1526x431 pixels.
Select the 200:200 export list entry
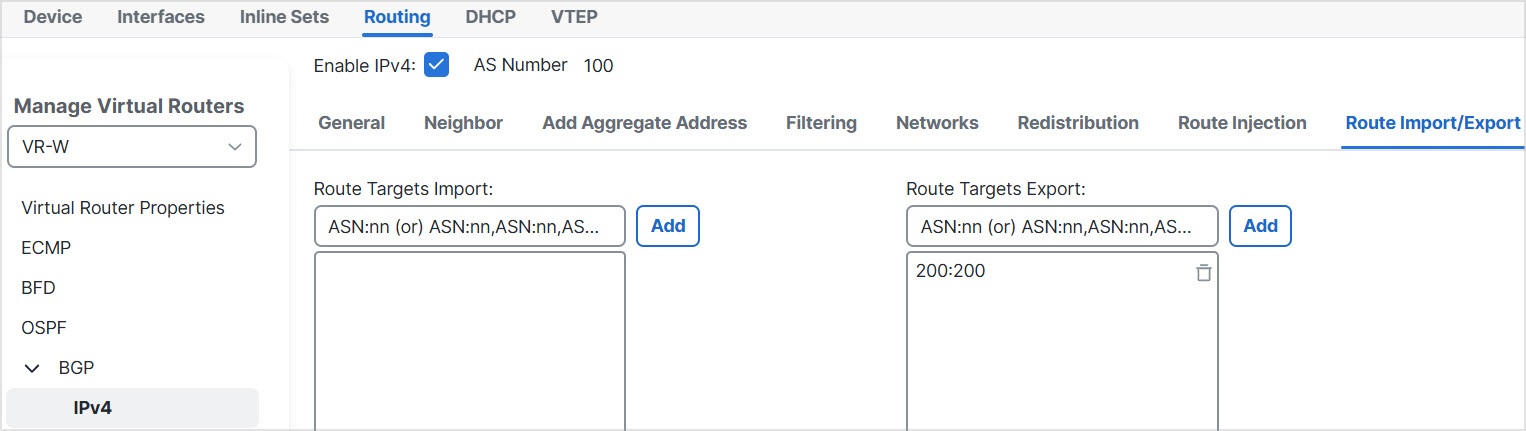click(951, 271)
